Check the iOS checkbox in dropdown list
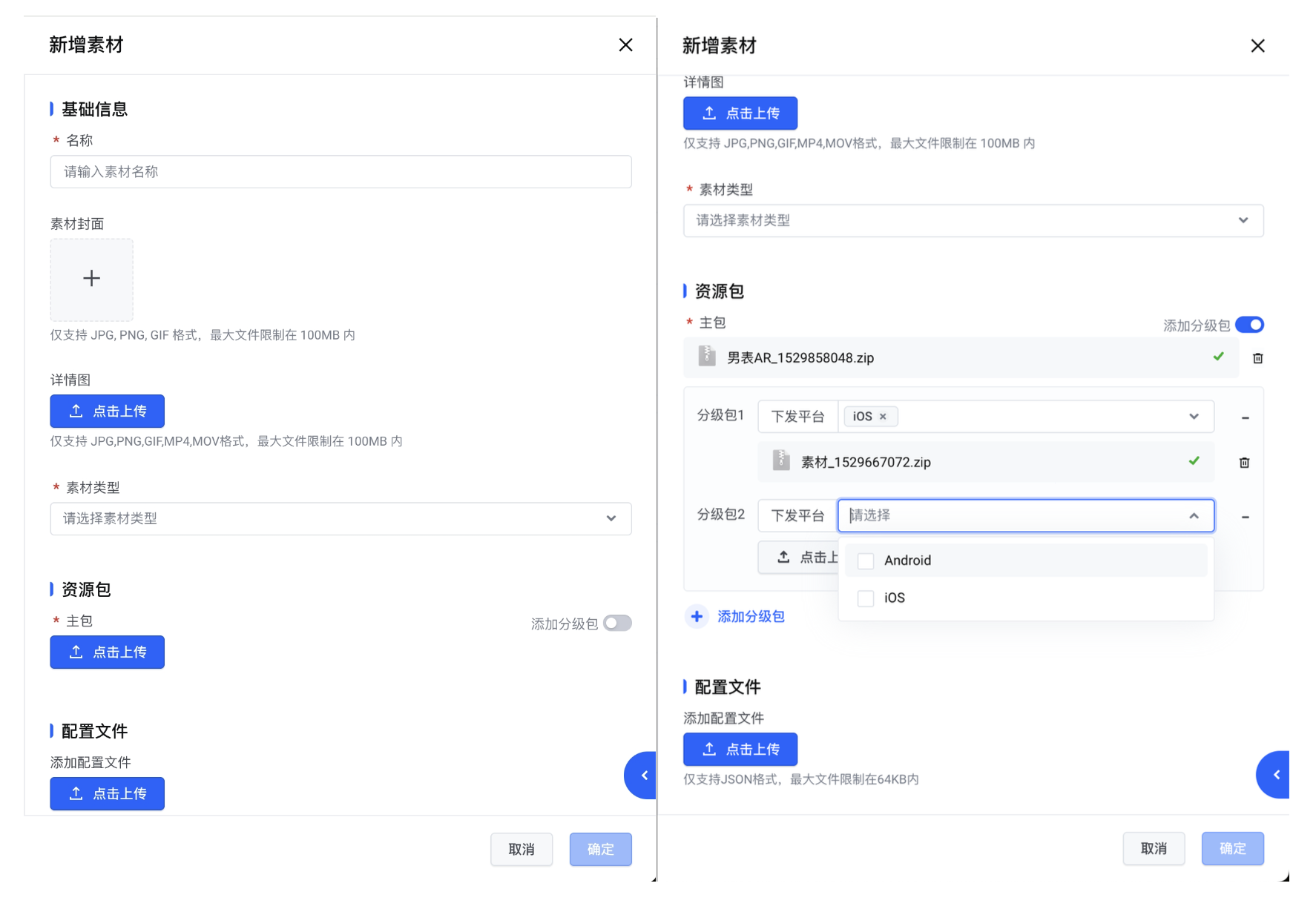1316x909 pixels. (866, 598)
